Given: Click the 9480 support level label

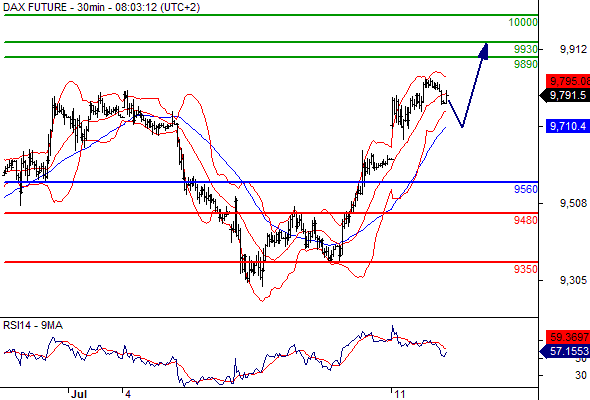Looking at the screenshot, I should pyautogui.click(x=526, y=220).
